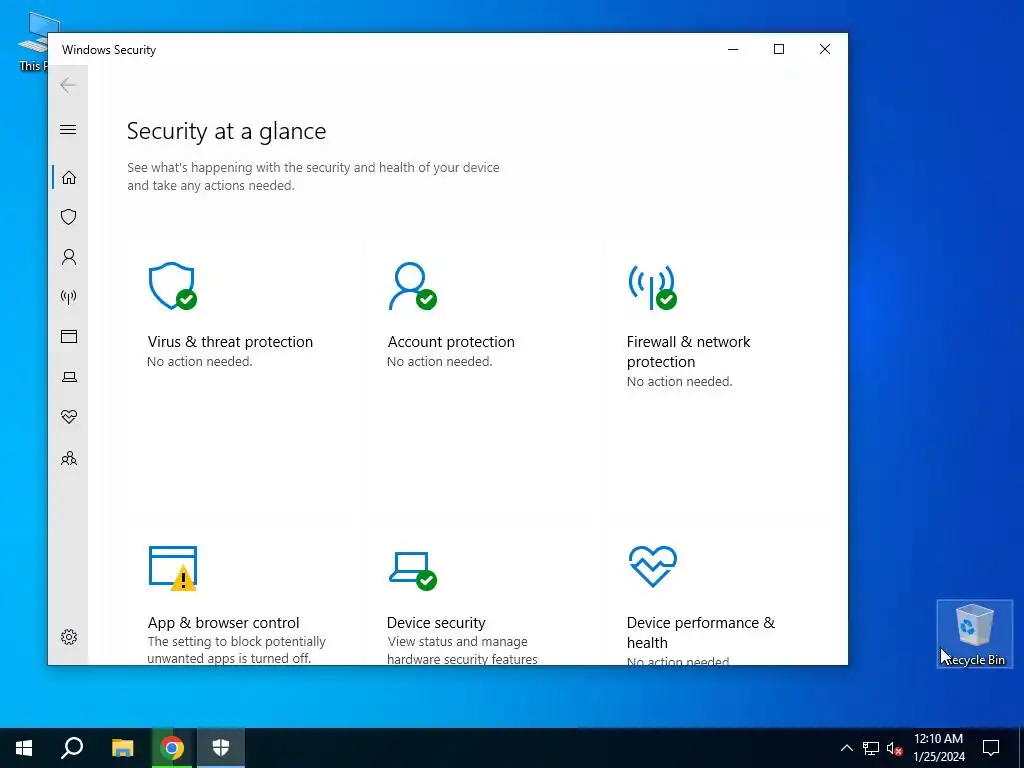Show hidden system tray icons
This screenshot has width=1024, height=768.
[846, 748]
